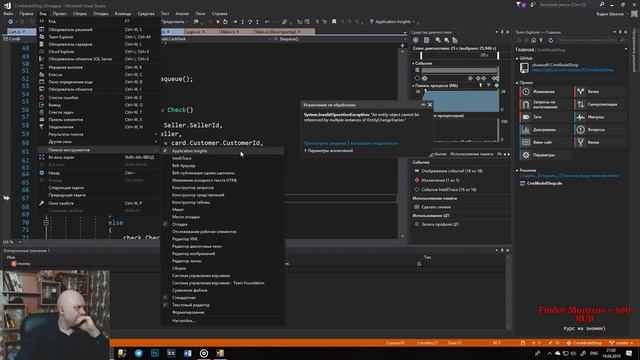Collapse the Решения section in Team Explorer
This screenshot has width=640, height=360.
pyautogui.click(x=517, y=170)
